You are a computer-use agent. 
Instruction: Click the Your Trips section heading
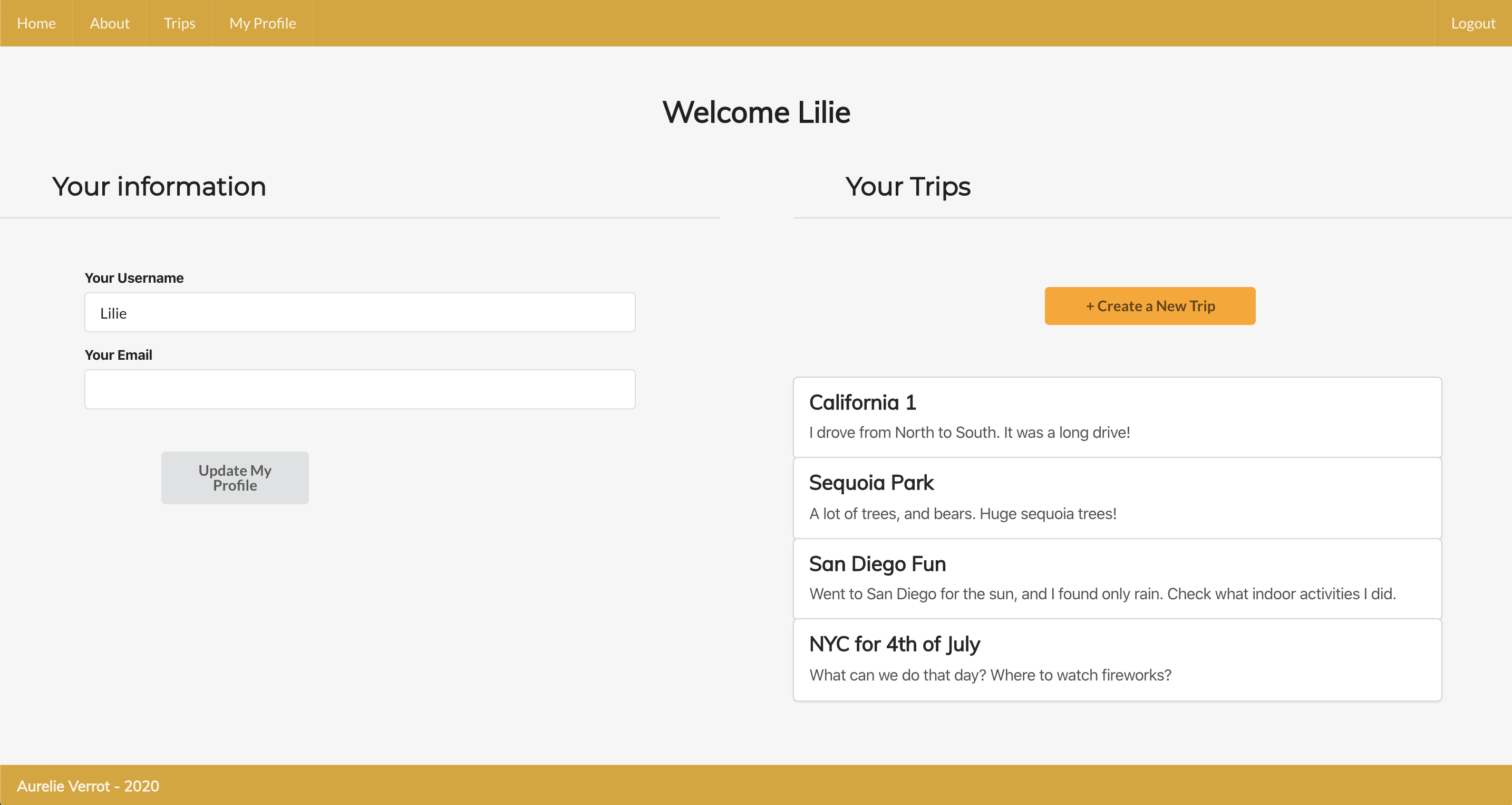(907, 187)
